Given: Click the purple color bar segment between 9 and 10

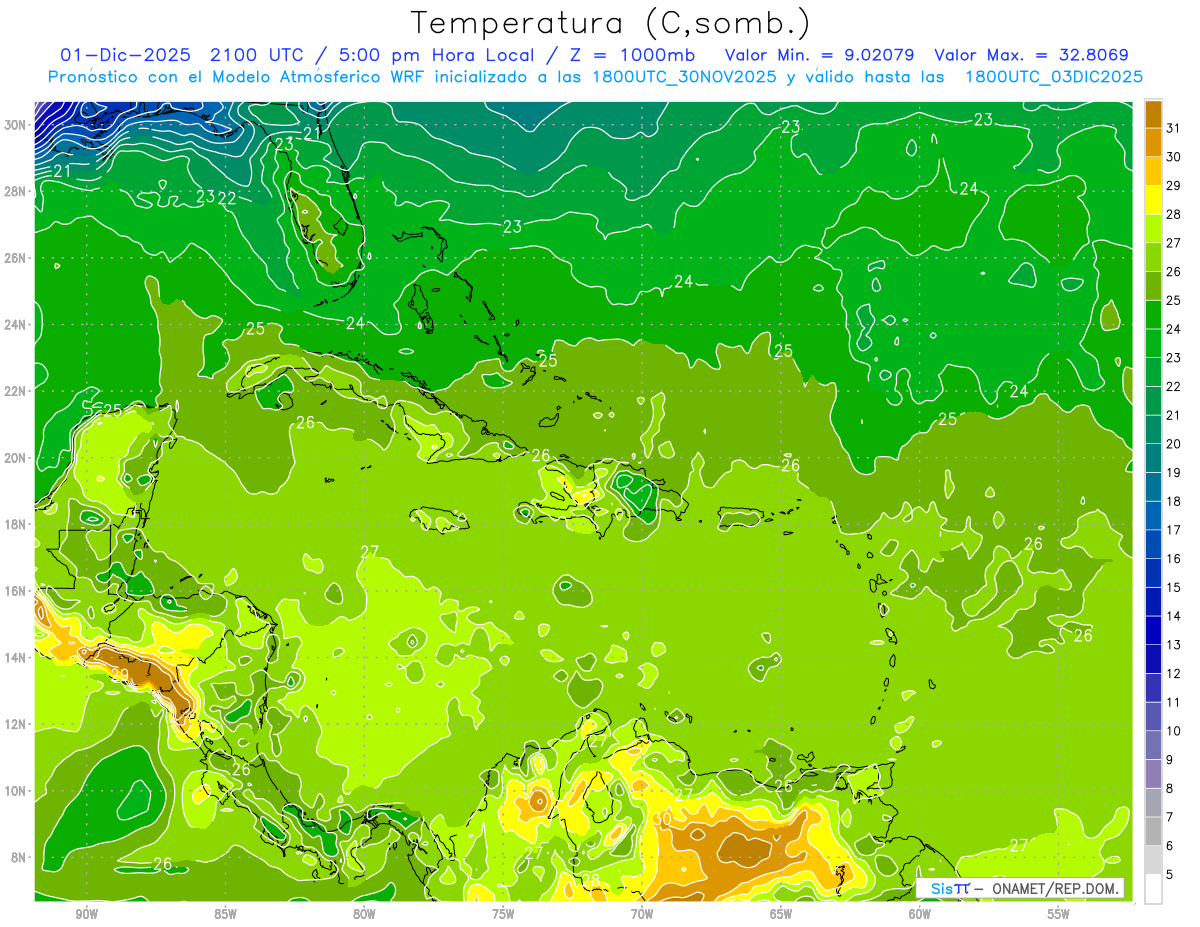Looking at the screenshot, I should coord(1153,746).
